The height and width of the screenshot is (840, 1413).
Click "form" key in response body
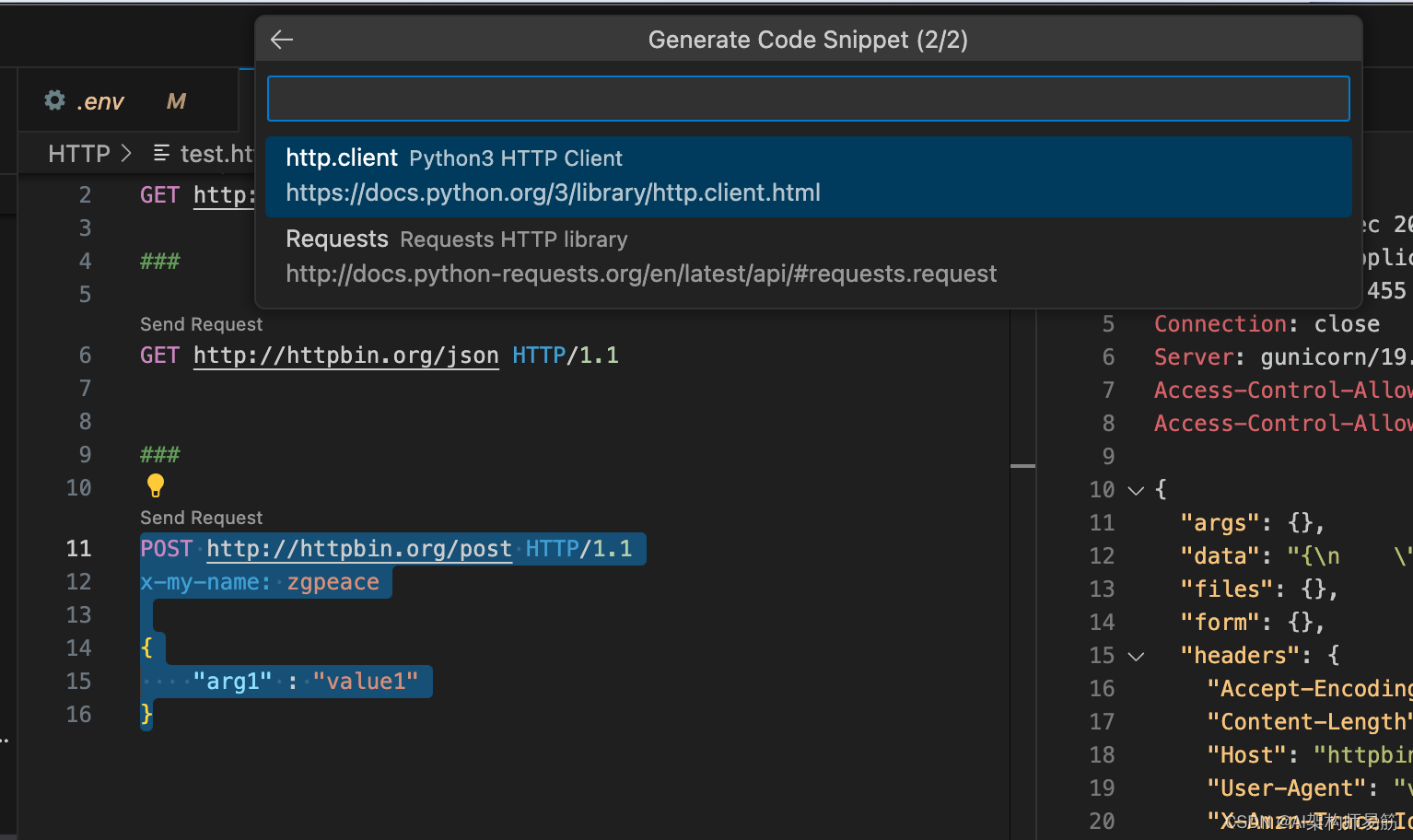tap(1220, 623)
